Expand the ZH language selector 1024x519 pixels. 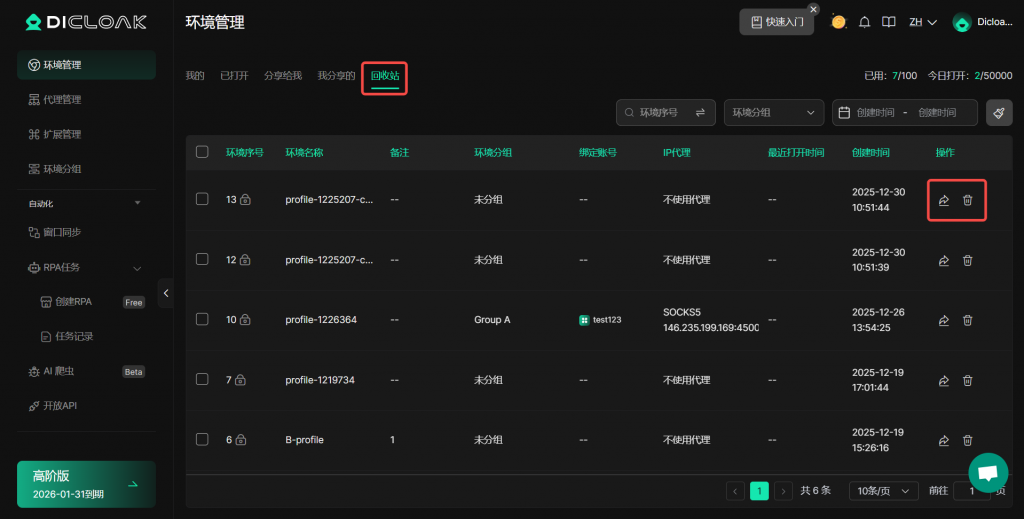tap(922, 22)
